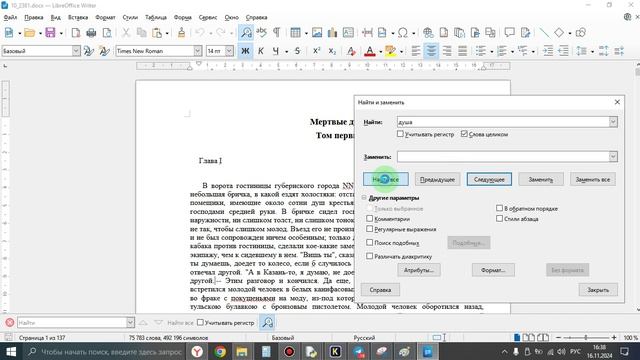Open Yandex browser from taskbar
Image resolution: width=640 pixels, height=360 pixels.
(x=197, y=351)
